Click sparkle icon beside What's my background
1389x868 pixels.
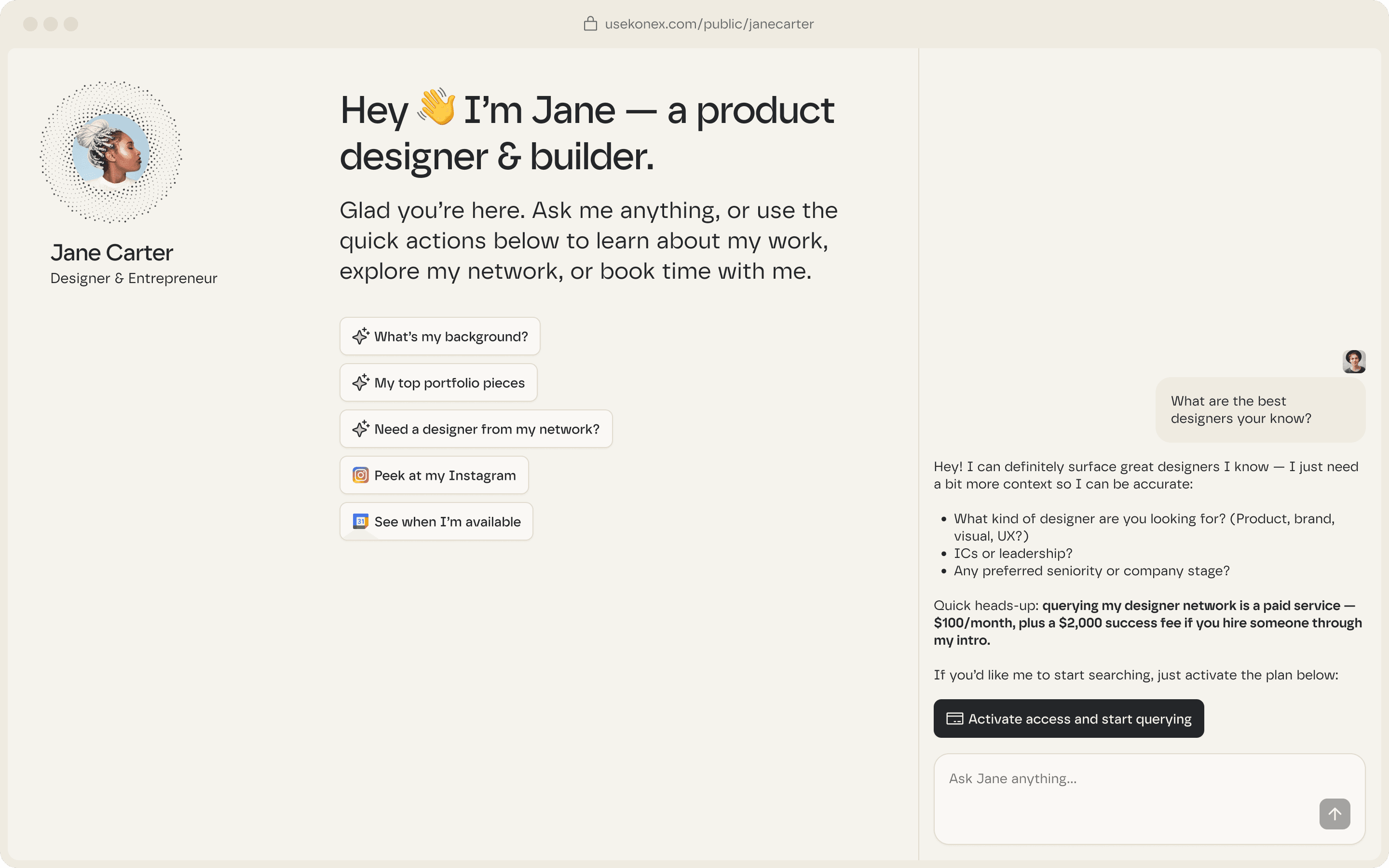click(360, 337)
